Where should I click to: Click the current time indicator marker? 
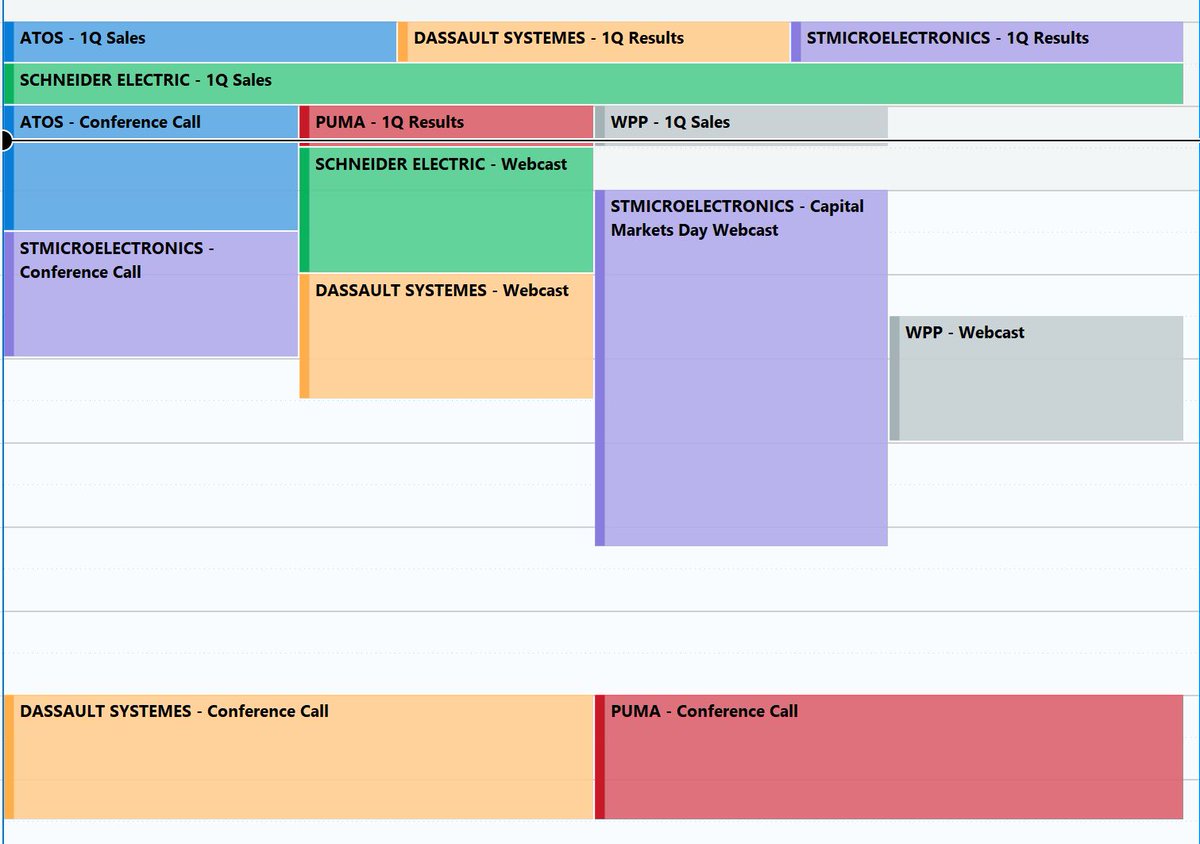(x=4, y=141)
